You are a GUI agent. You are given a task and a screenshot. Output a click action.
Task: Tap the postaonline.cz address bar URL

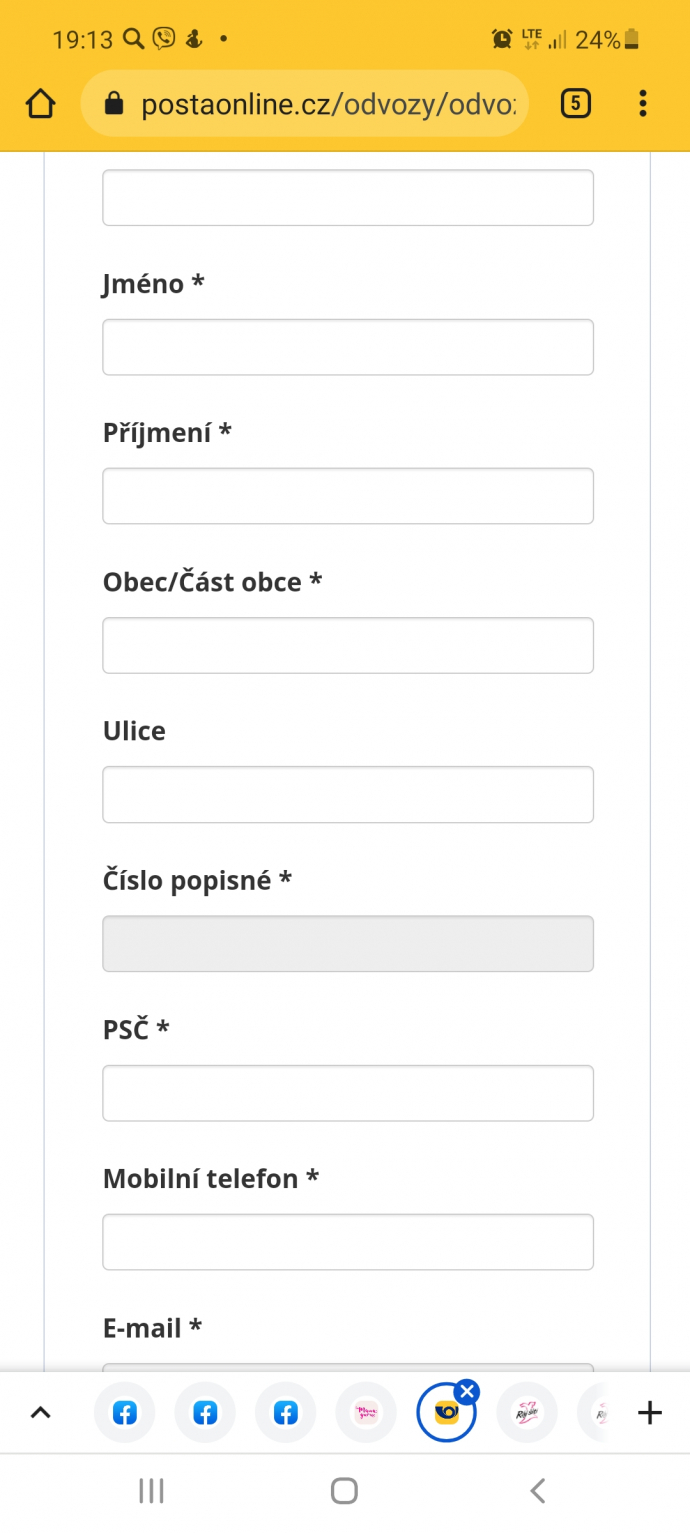[329, 104]
